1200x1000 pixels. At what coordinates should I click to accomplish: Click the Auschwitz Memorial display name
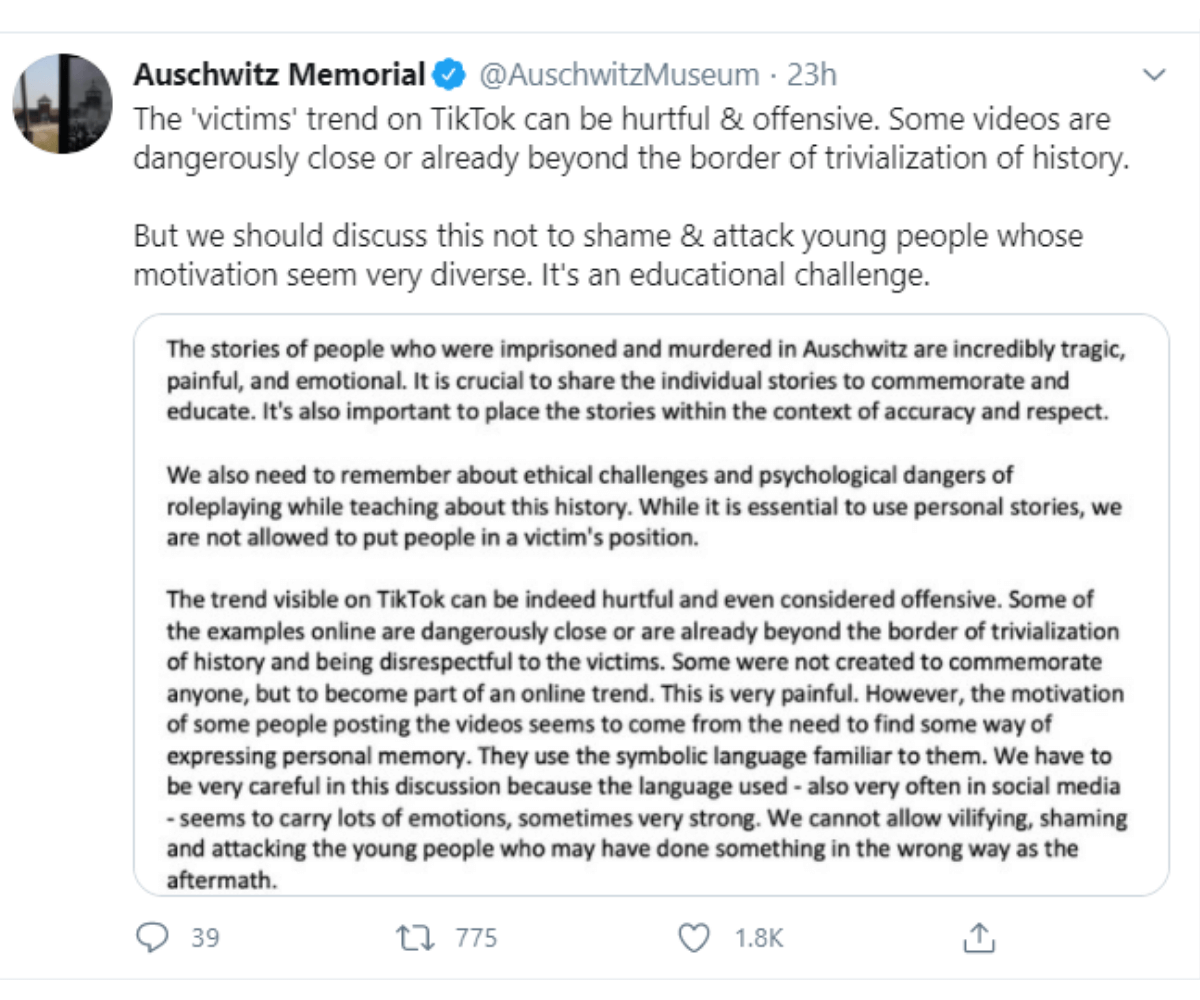point(279,74)
